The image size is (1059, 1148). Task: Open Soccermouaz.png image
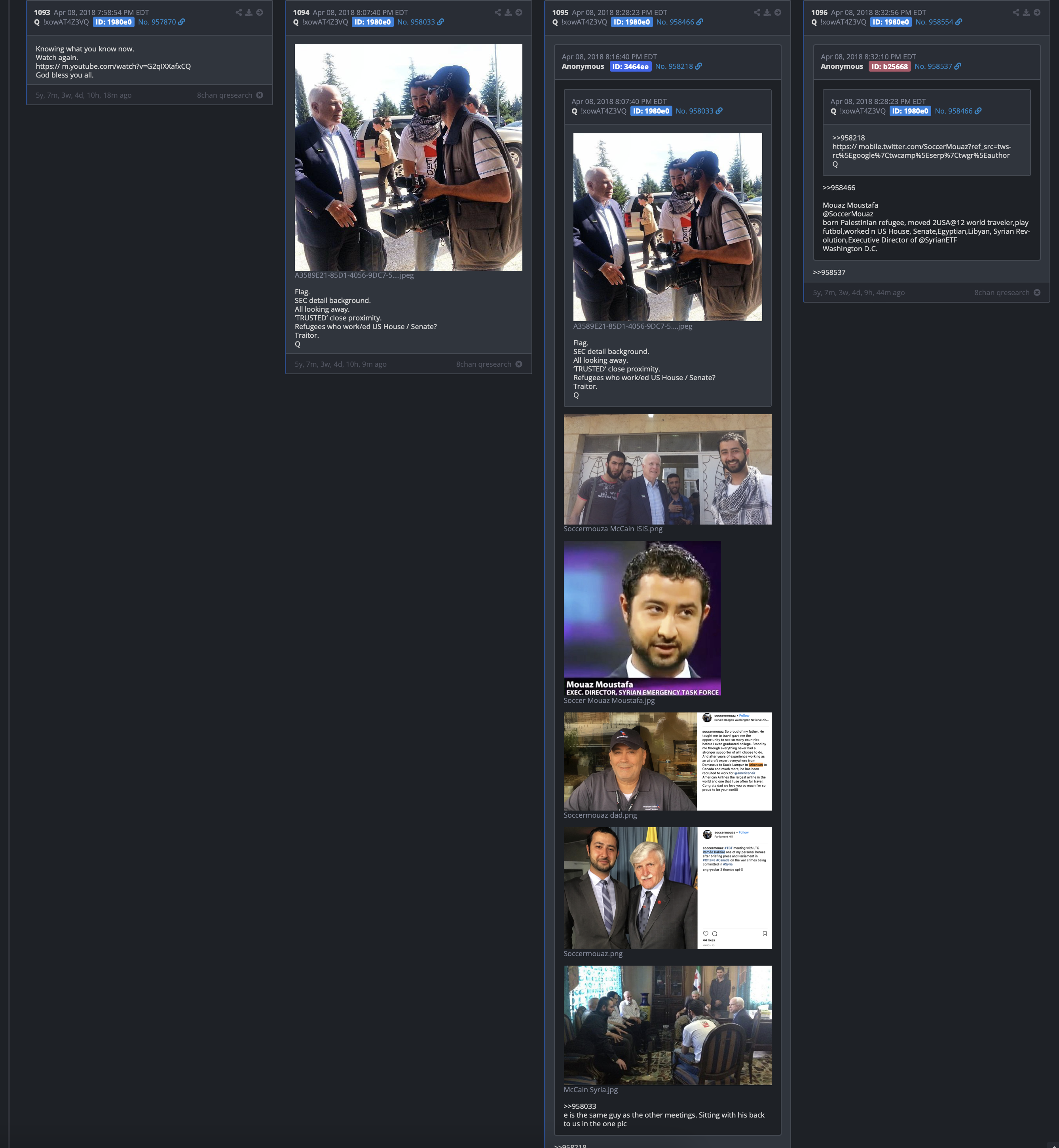[x=668, y=888]
